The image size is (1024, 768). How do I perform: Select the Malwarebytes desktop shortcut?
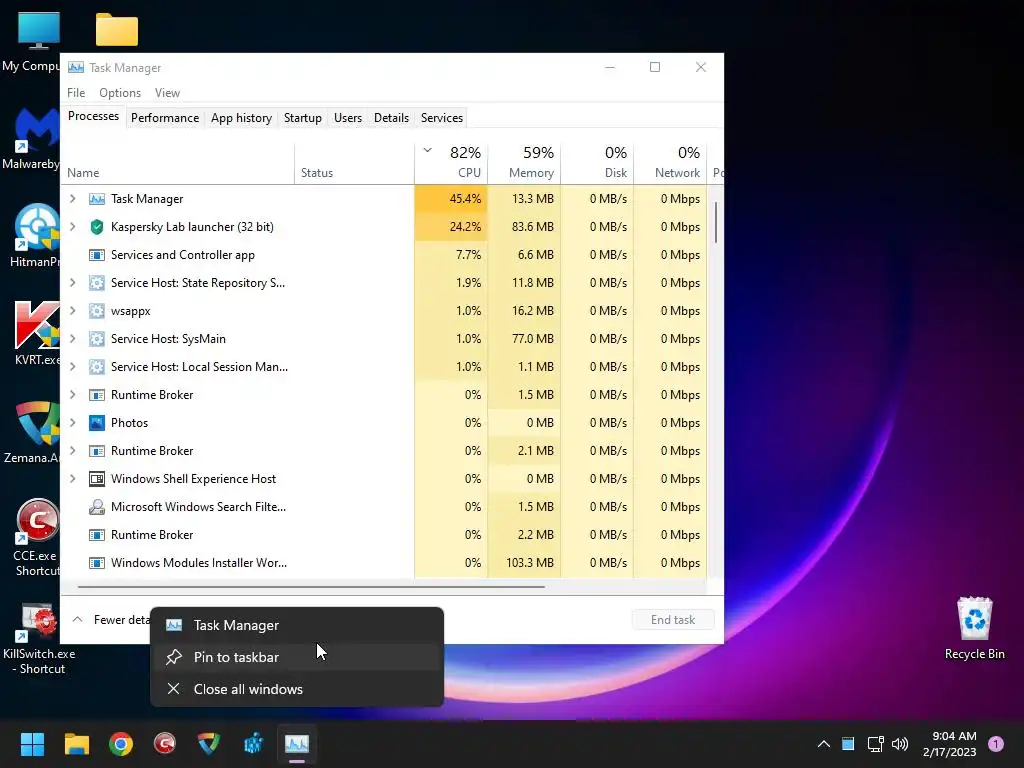(x=30, y=139)
